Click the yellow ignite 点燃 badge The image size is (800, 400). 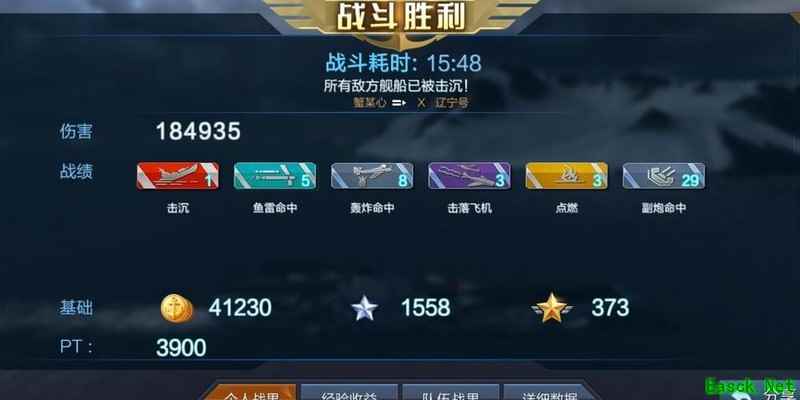pyautogui.click(x=566, y=176)
